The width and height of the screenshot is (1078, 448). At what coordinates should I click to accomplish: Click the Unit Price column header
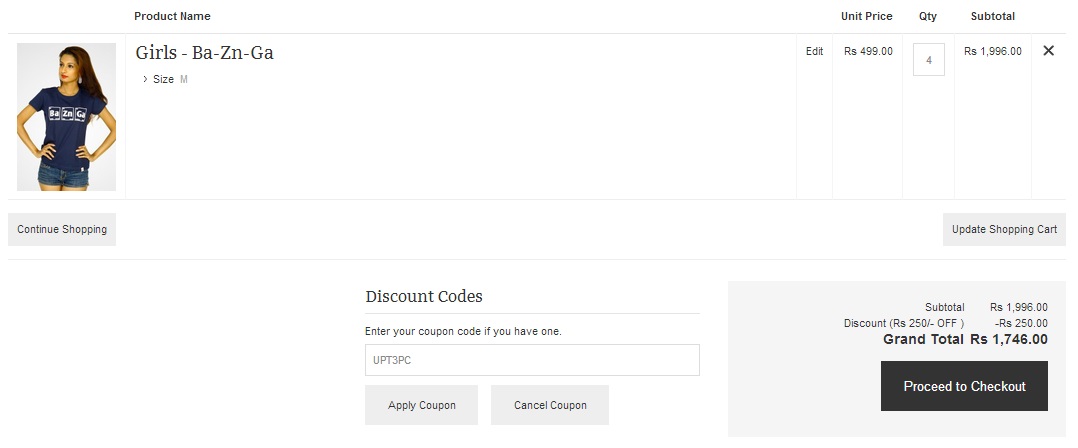(x=866, y=16)
